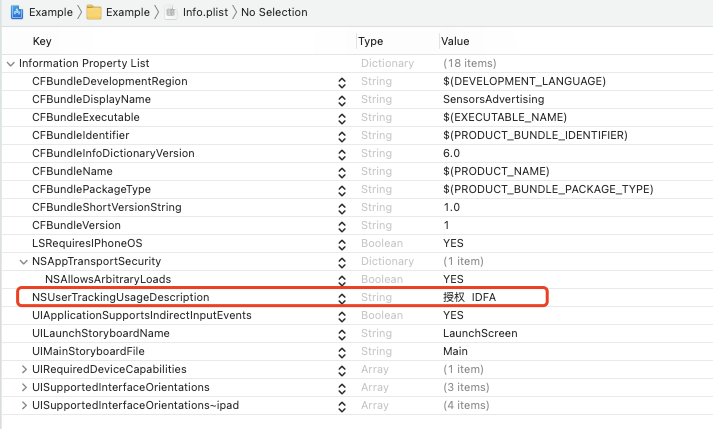The width and height of the screenshot is (713, 429).
Task: Select the No Selection breadcrumb item
Action: (274, 12)
